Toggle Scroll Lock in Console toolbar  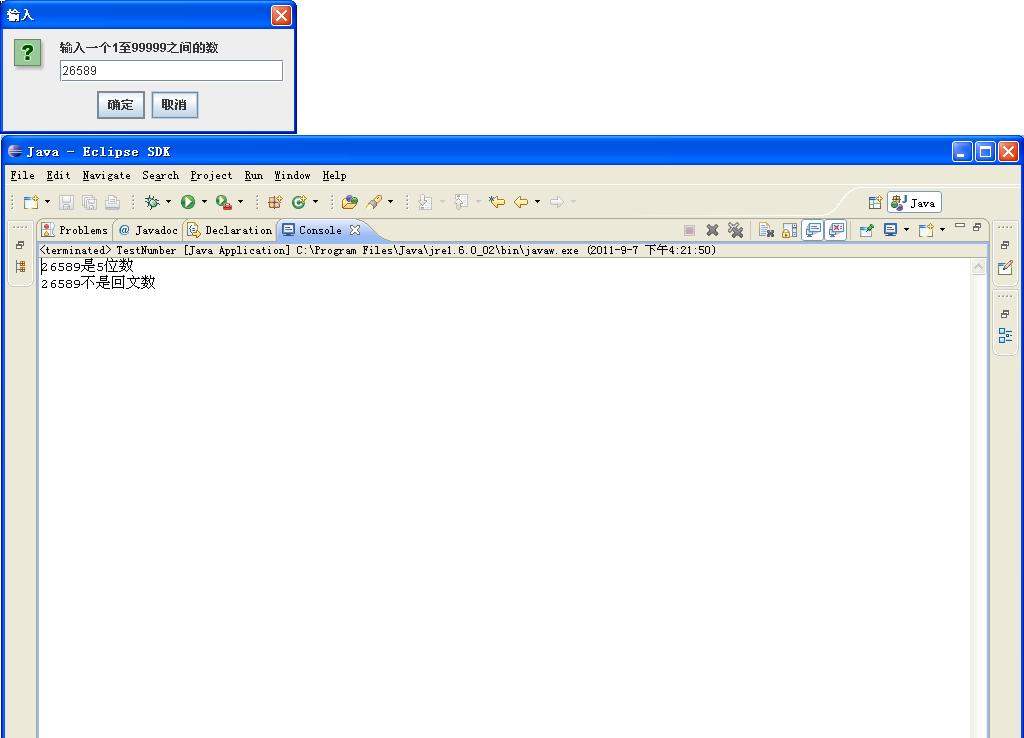[x=790, y=230]
